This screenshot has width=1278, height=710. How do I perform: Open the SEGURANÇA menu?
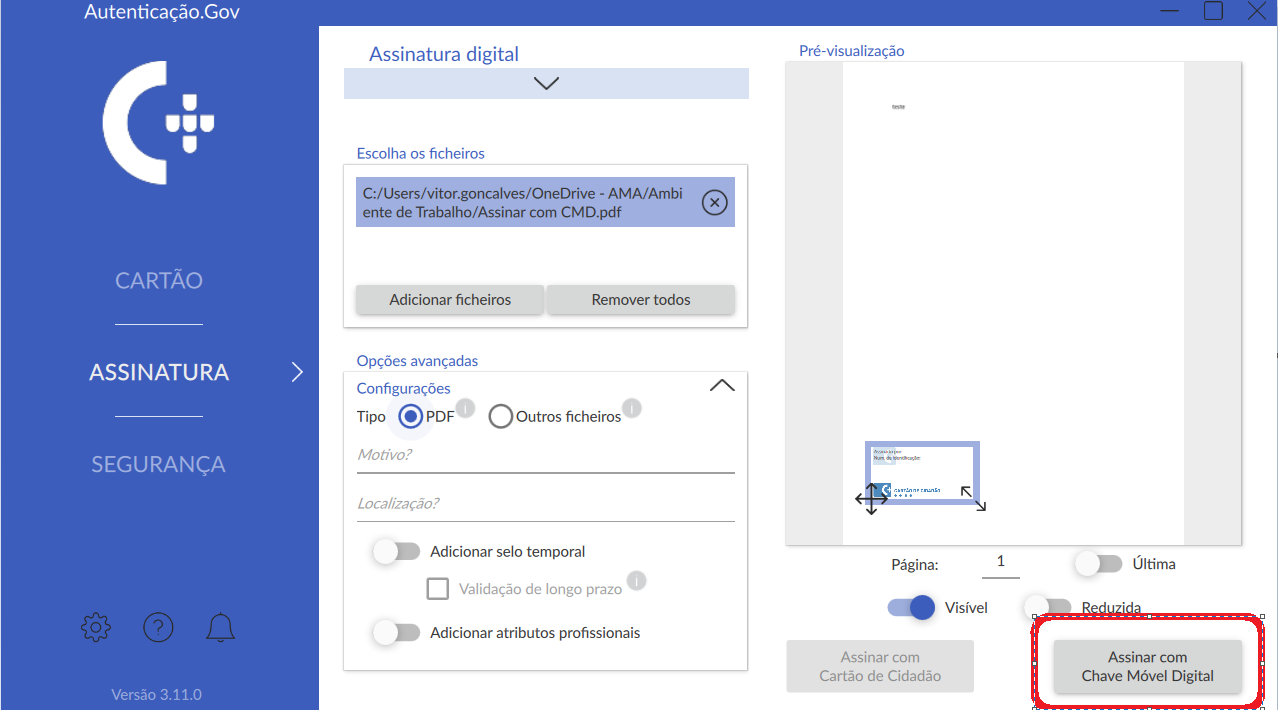159,464
